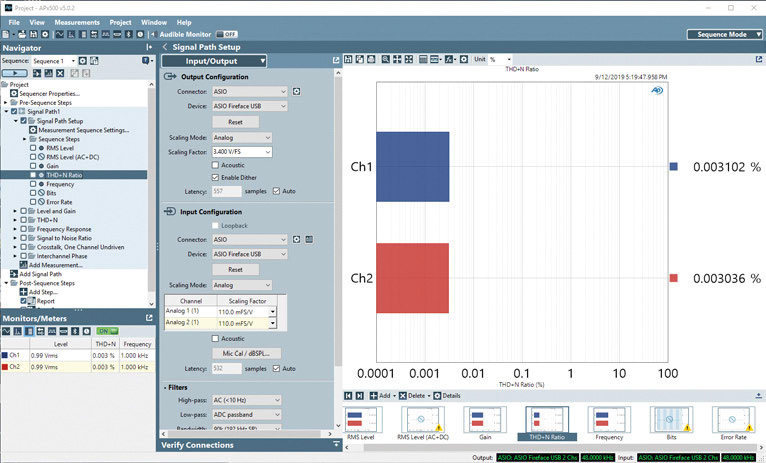Show FFT spectrum monitor in Monitors/Meters
The width and height of the screenshot is (766, 463).
coord(18,331)
